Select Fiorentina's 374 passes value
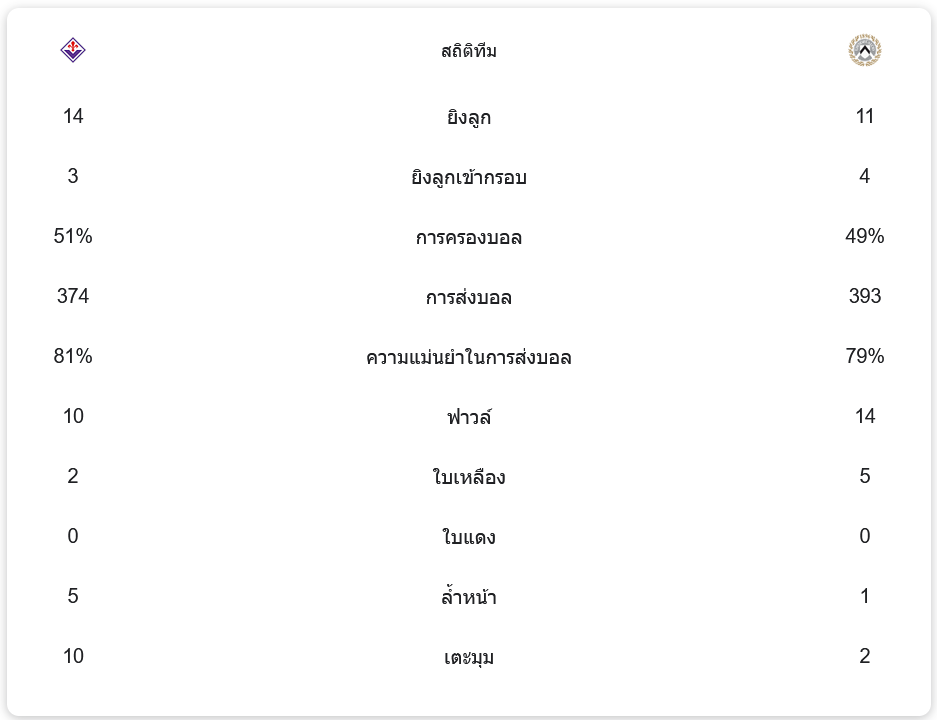This screenshot has width=937, height=720. pos(73,297)
